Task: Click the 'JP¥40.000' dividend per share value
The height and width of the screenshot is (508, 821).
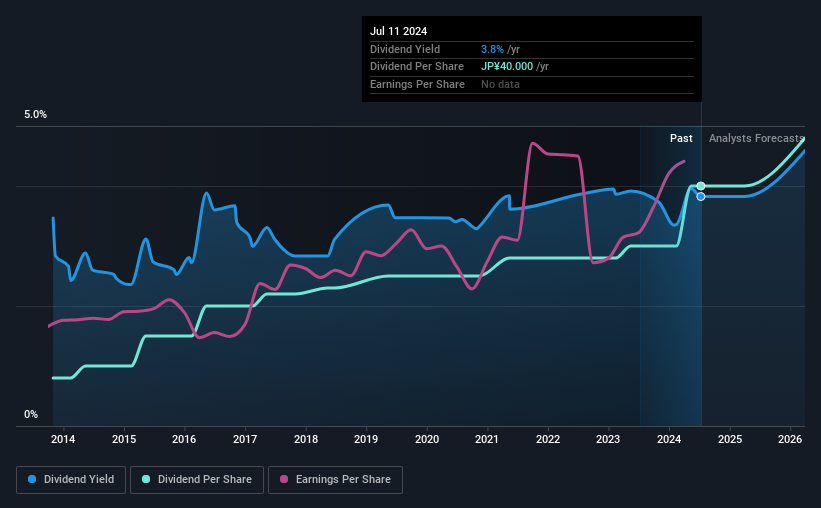Action: [x=507, y=67]
